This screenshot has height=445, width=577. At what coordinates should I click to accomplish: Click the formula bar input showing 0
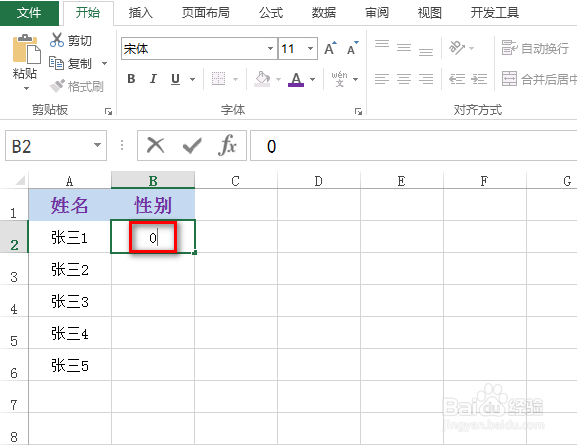[x=414, y=145]
